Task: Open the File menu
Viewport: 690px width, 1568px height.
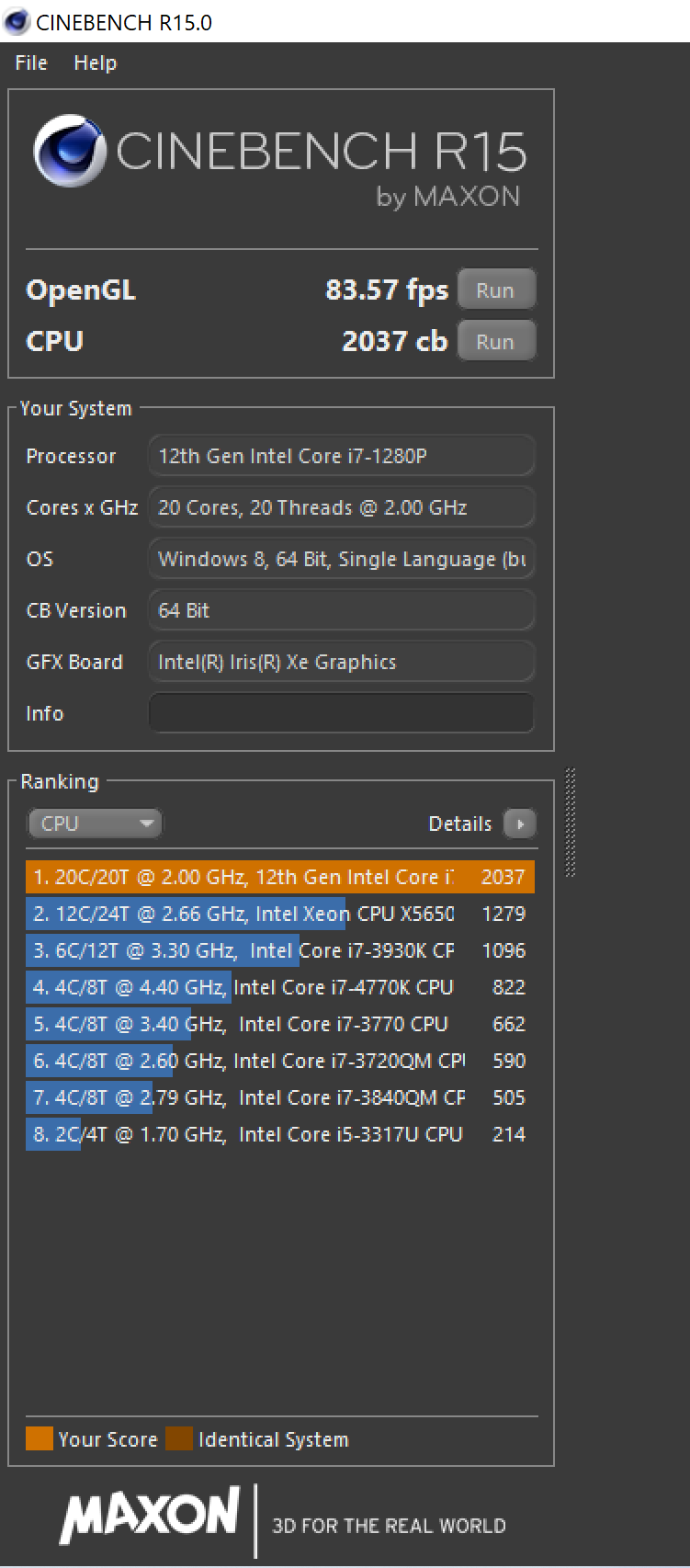Action: [x=31, y=62]
